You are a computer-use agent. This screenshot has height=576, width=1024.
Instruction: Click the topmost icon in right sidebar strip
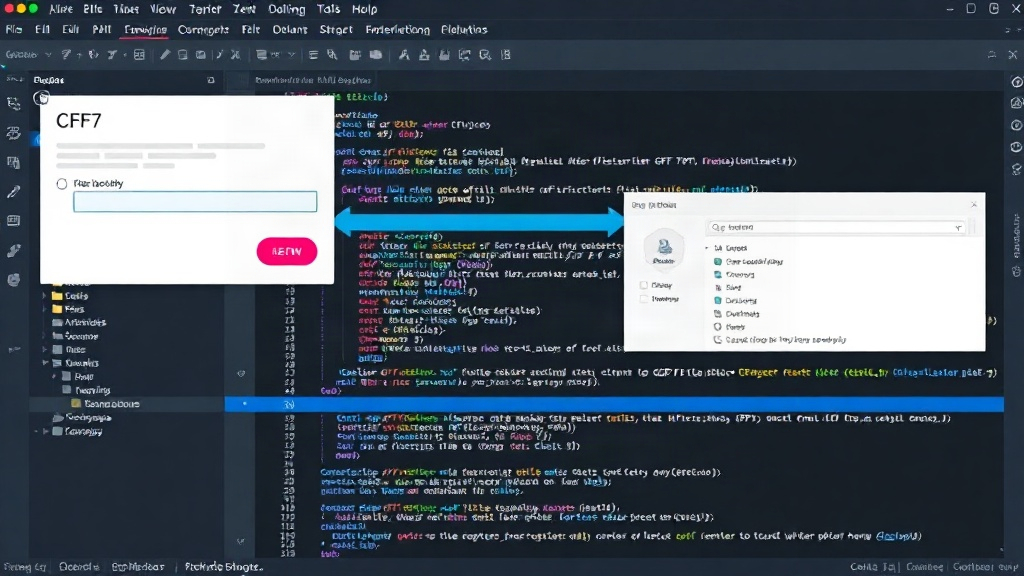[x=1016, y=82]
